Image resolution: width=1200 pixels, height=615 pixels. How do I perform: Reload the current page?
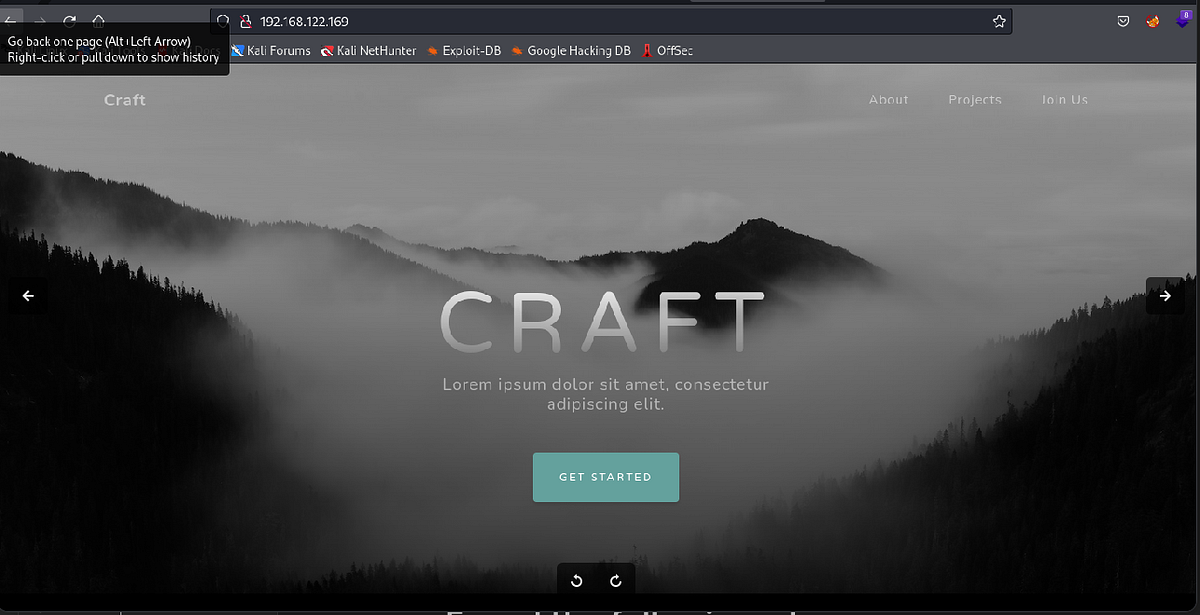(68, 20)
